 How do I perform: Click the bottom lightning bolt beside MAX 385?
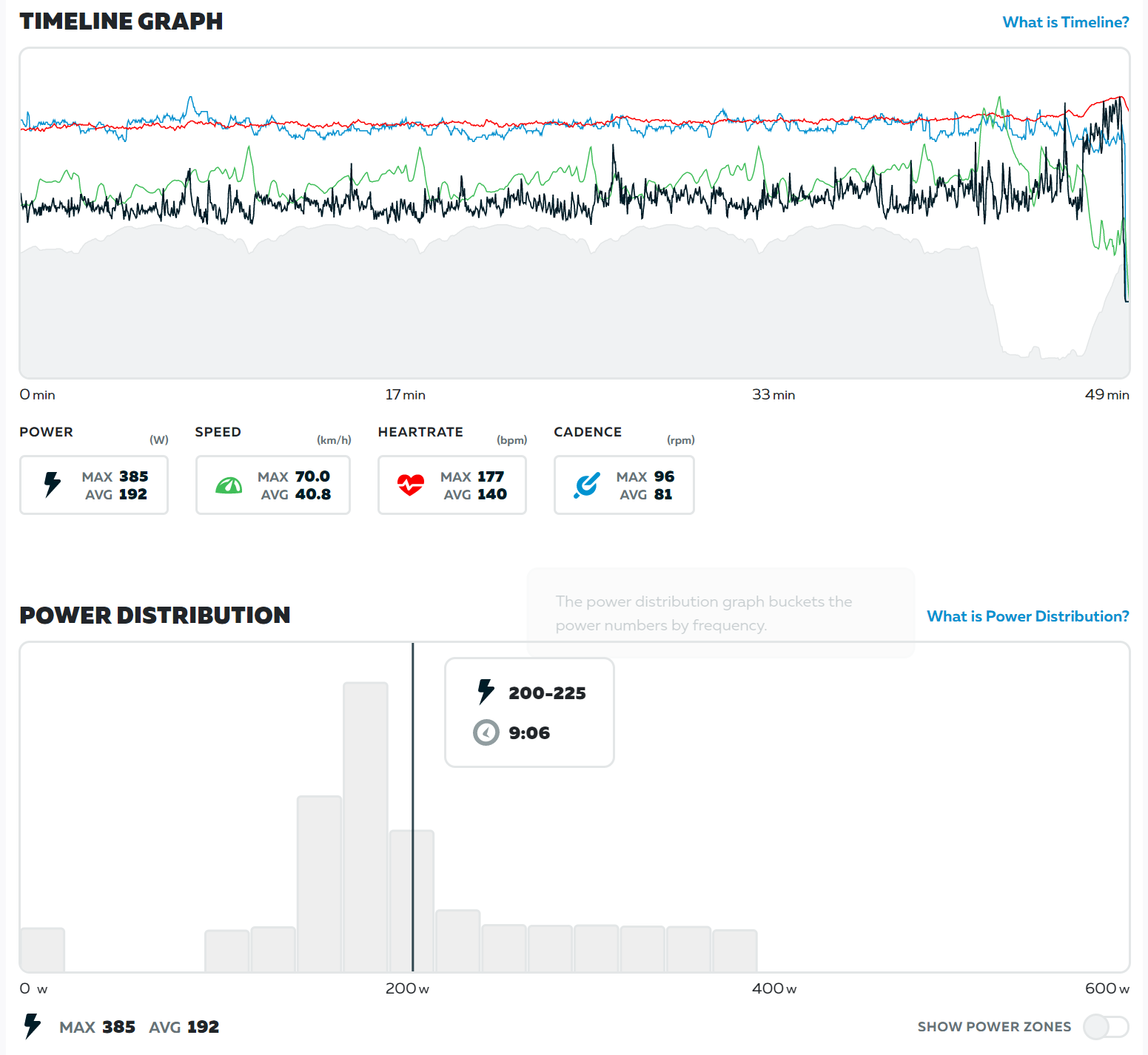(32, 1026)
